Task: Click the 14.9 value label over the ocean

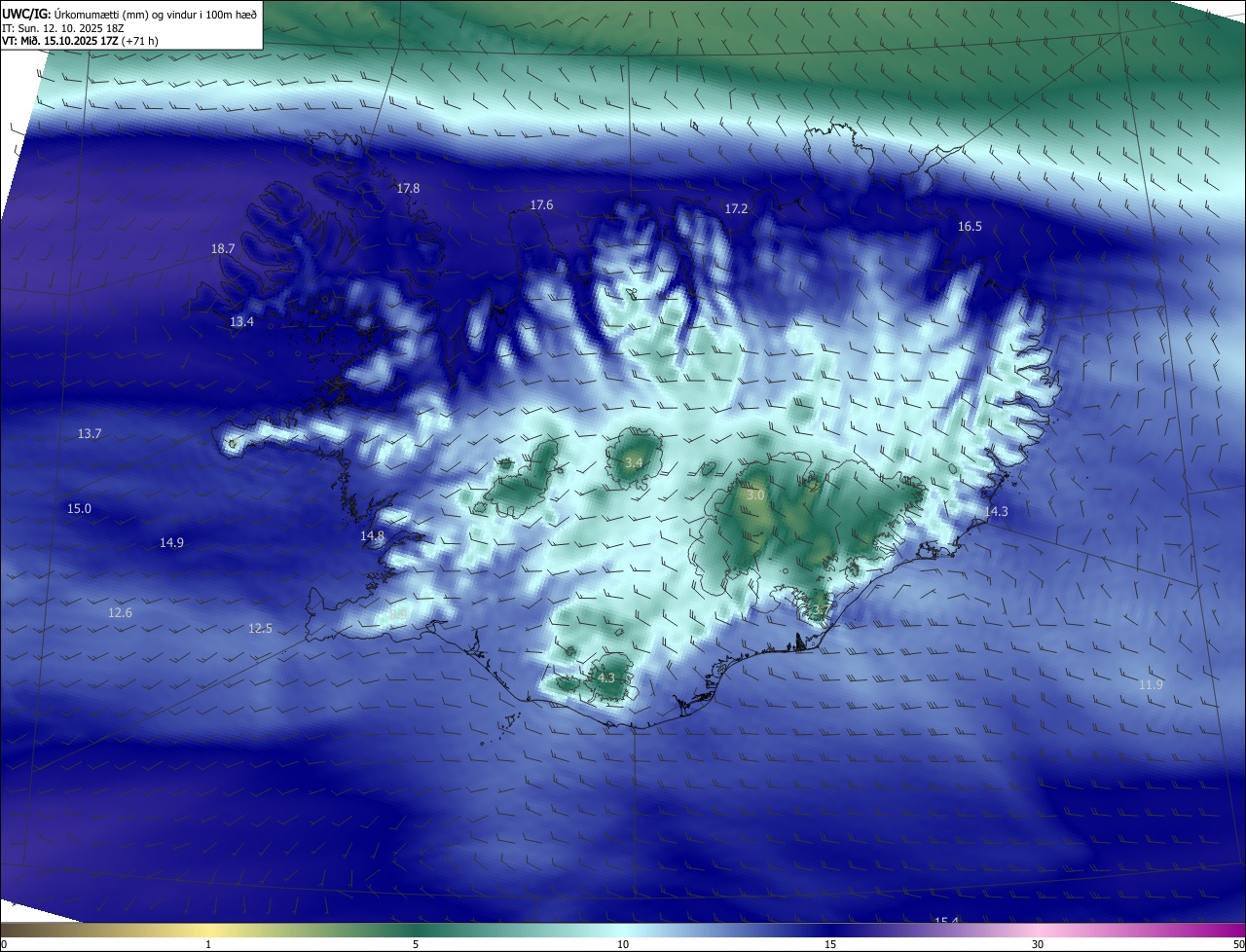Action: click(x=171, y=542)
